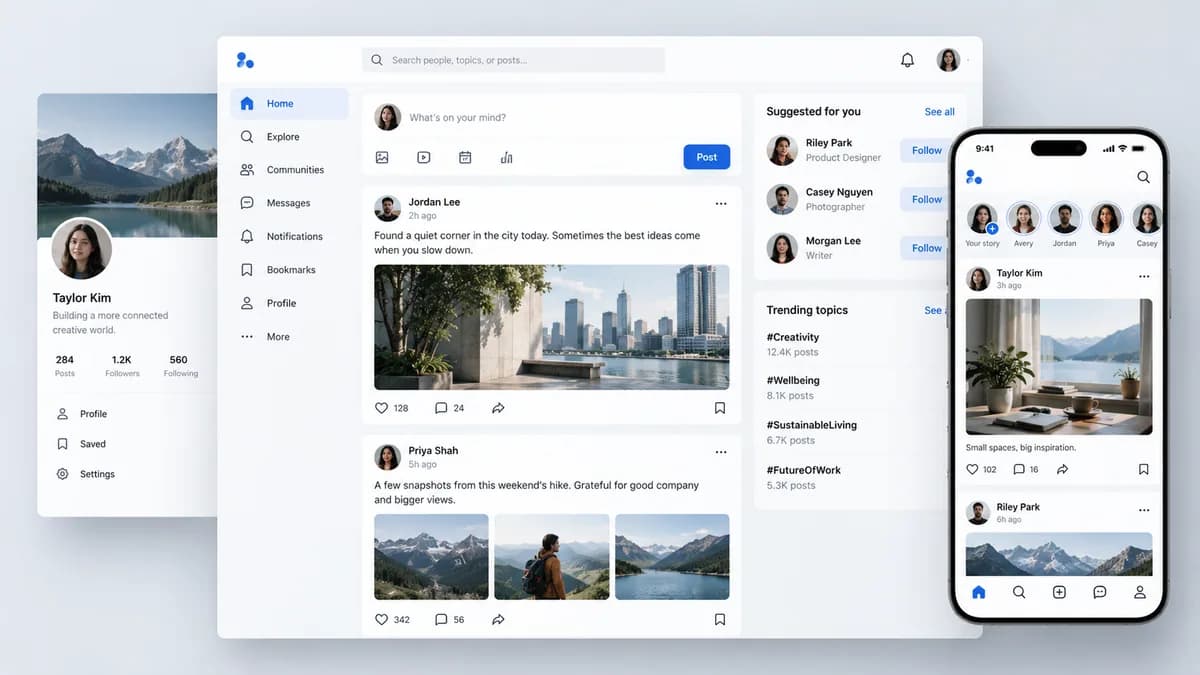The height and width of the screenshot is (675, 1200).
Task: Tap the home icon in the phone bottom bar
Action: point(979,592)
